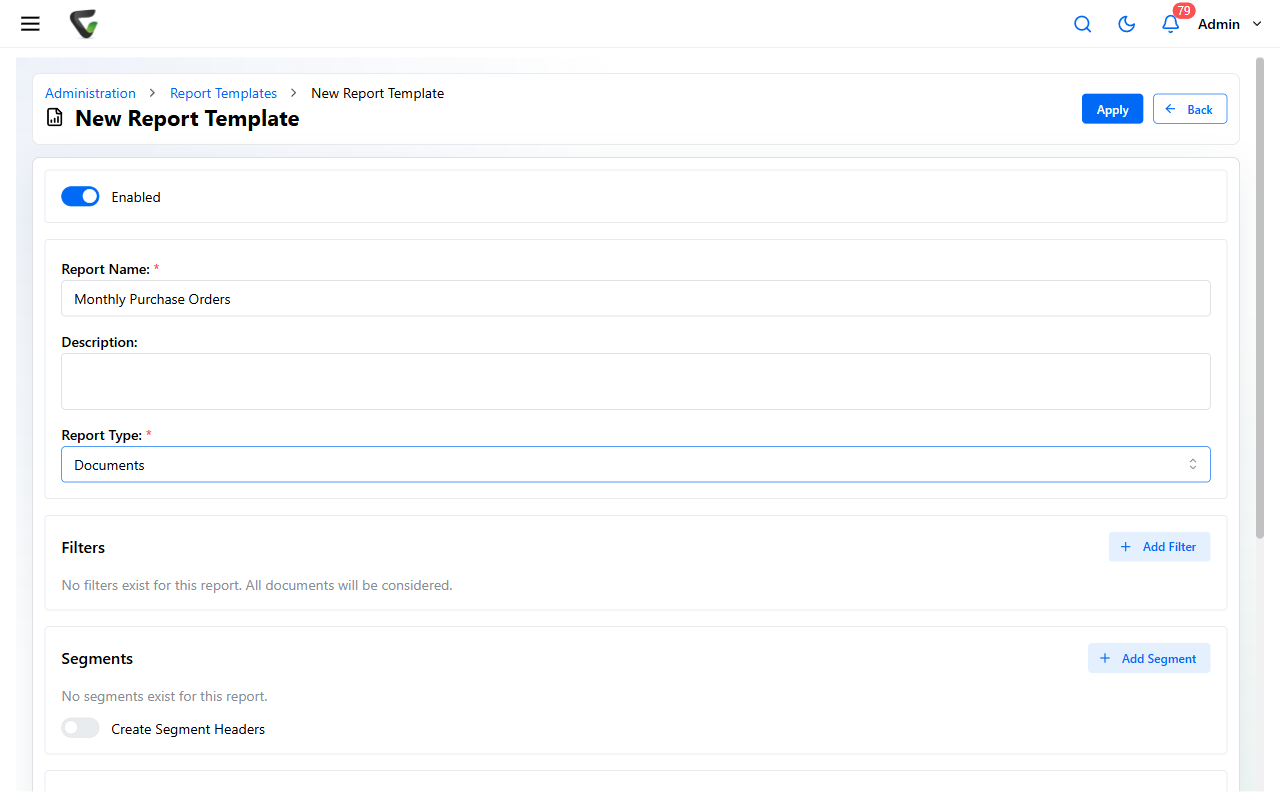
Task: Turn on Create Segment Headers
Action: click(80, 729)
